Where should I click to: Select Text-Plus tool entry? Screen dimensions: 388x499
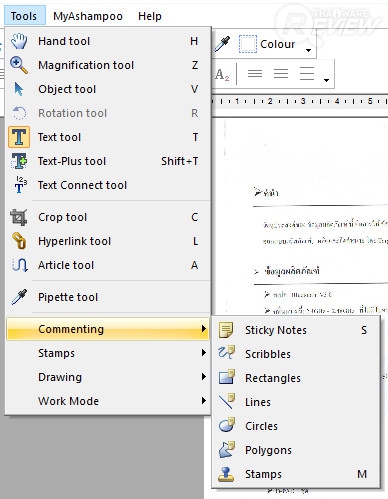tap(108, 161)
